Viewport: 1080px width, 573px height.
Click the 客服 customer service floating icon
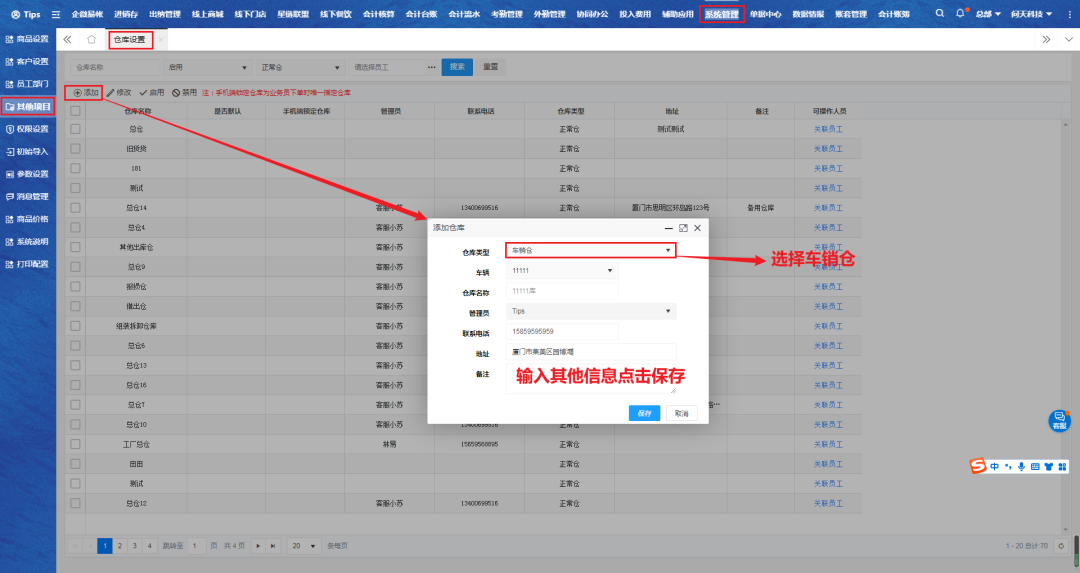tap(1059, 421)
